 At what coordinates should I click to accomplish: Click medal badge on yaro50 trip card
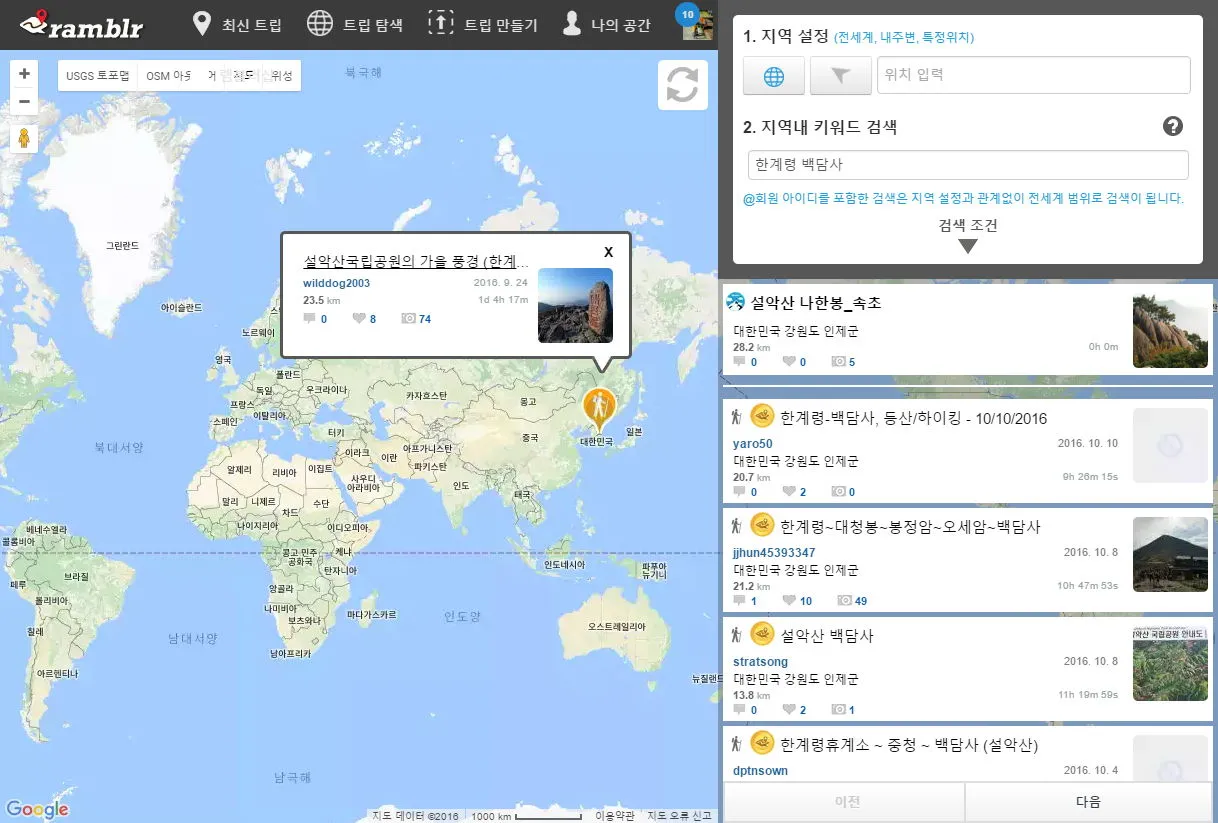(762, 415)
